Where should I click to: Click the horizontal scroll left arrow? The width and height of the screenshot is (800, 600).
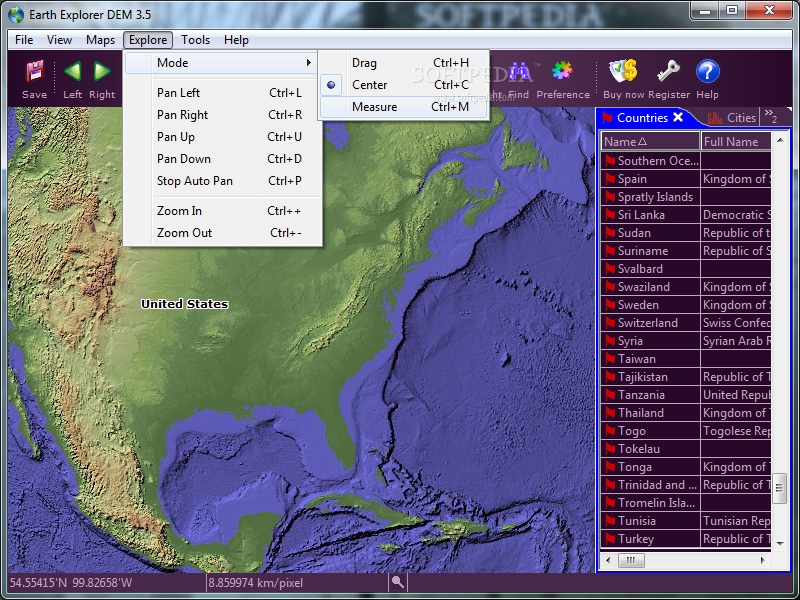pos(608,560)
